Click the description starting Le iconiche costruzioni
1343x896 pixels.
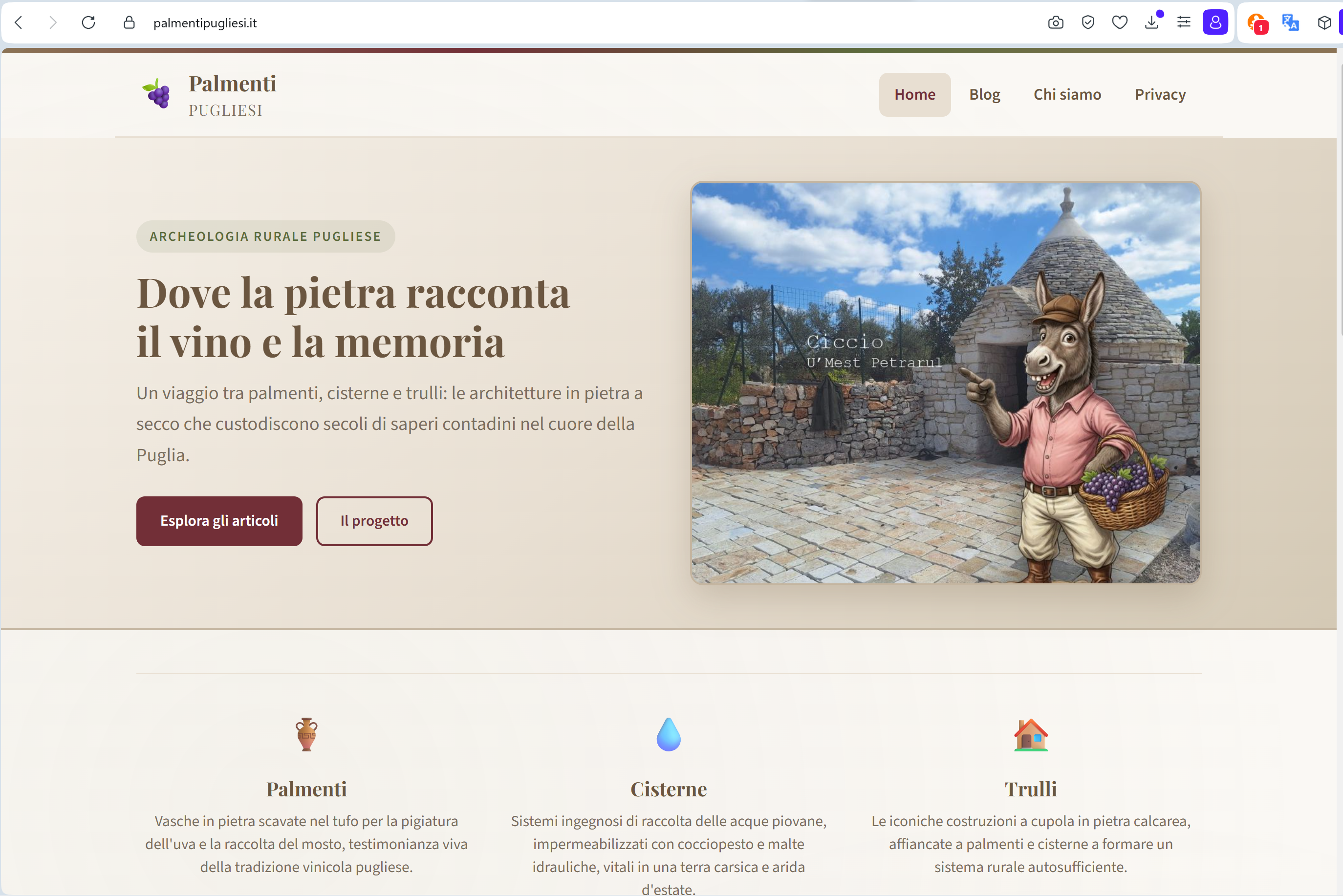1031,844
